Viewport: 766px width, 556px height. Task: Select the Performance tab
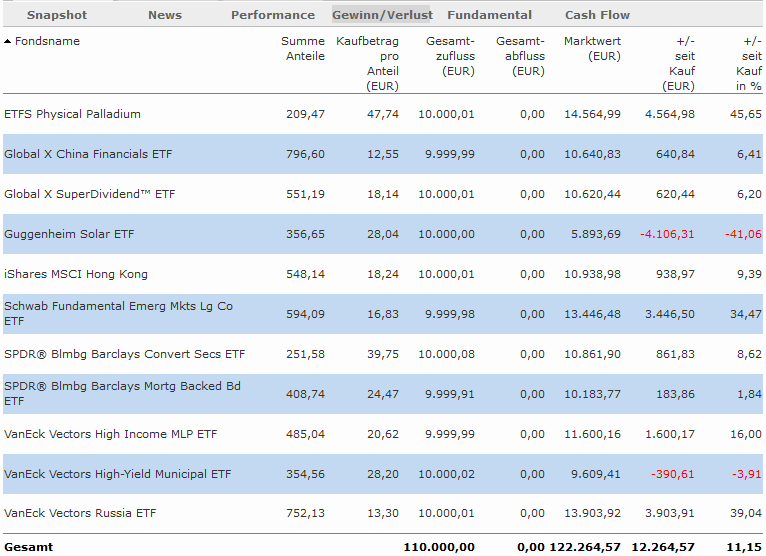coord(273,15)
